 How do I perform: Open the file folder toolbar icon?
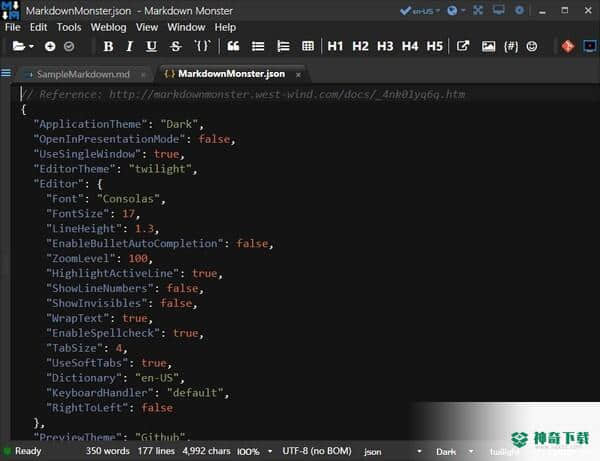click(18, 46)
